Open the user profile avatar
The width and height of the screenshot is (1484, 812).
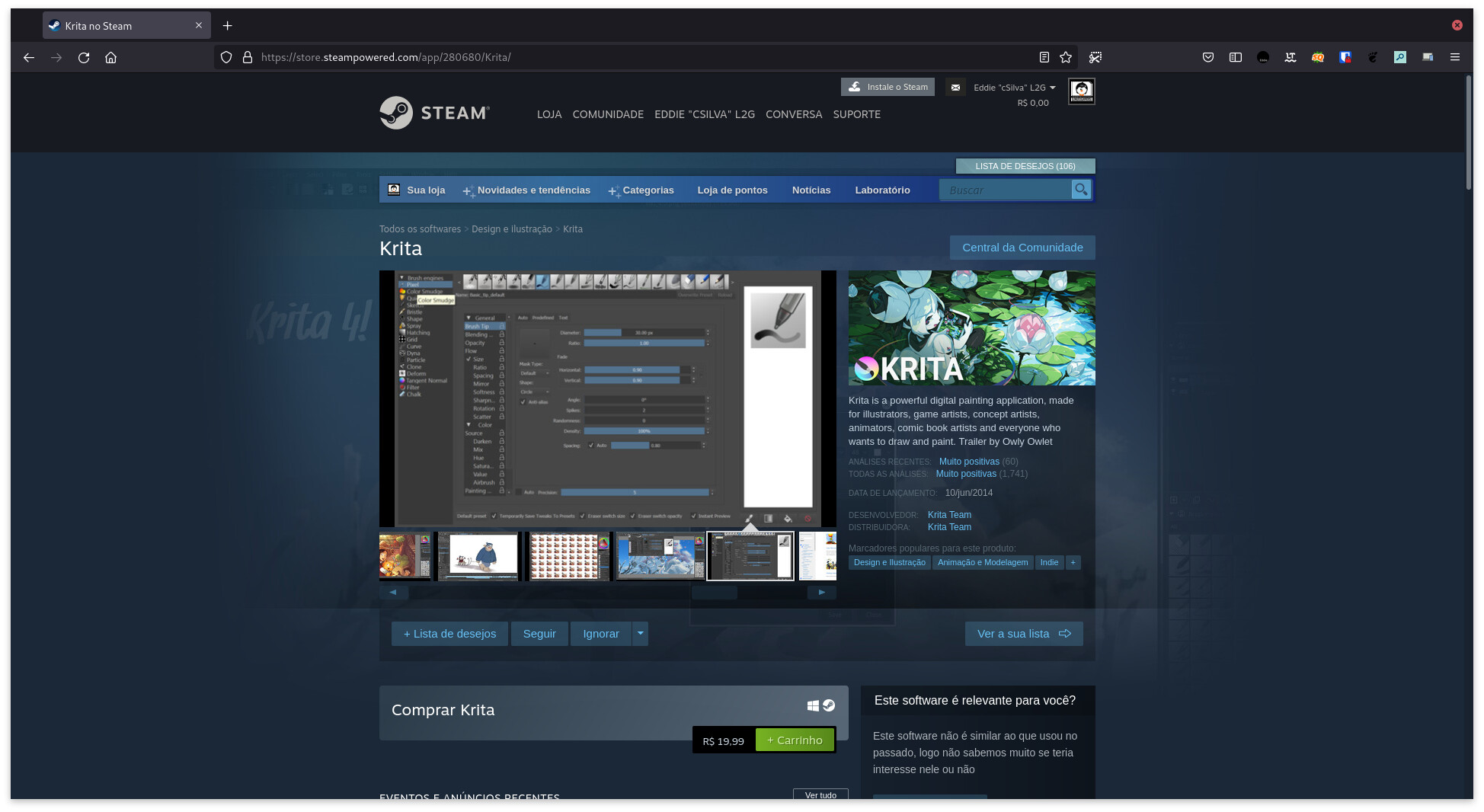1081,91
